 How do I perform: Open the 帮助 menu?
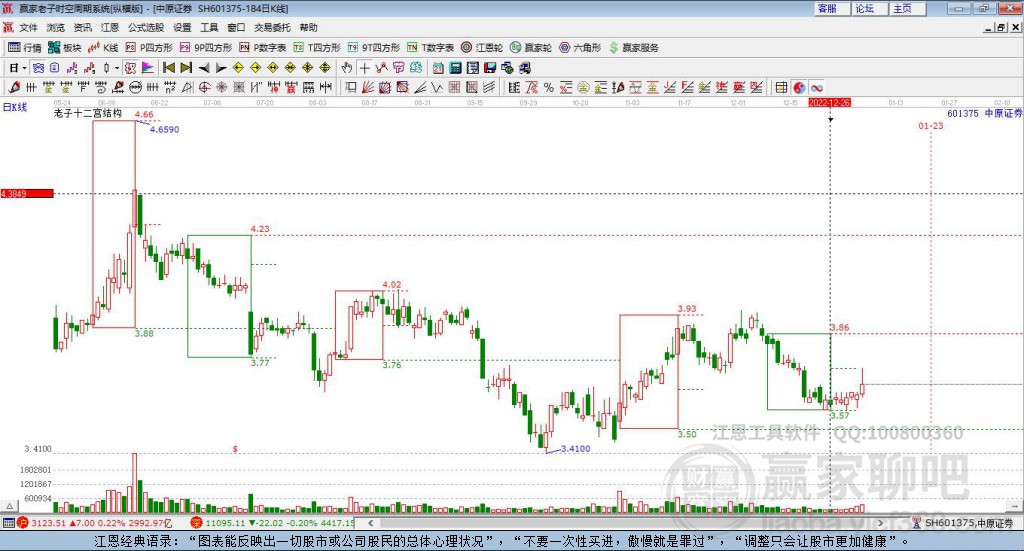308,27
